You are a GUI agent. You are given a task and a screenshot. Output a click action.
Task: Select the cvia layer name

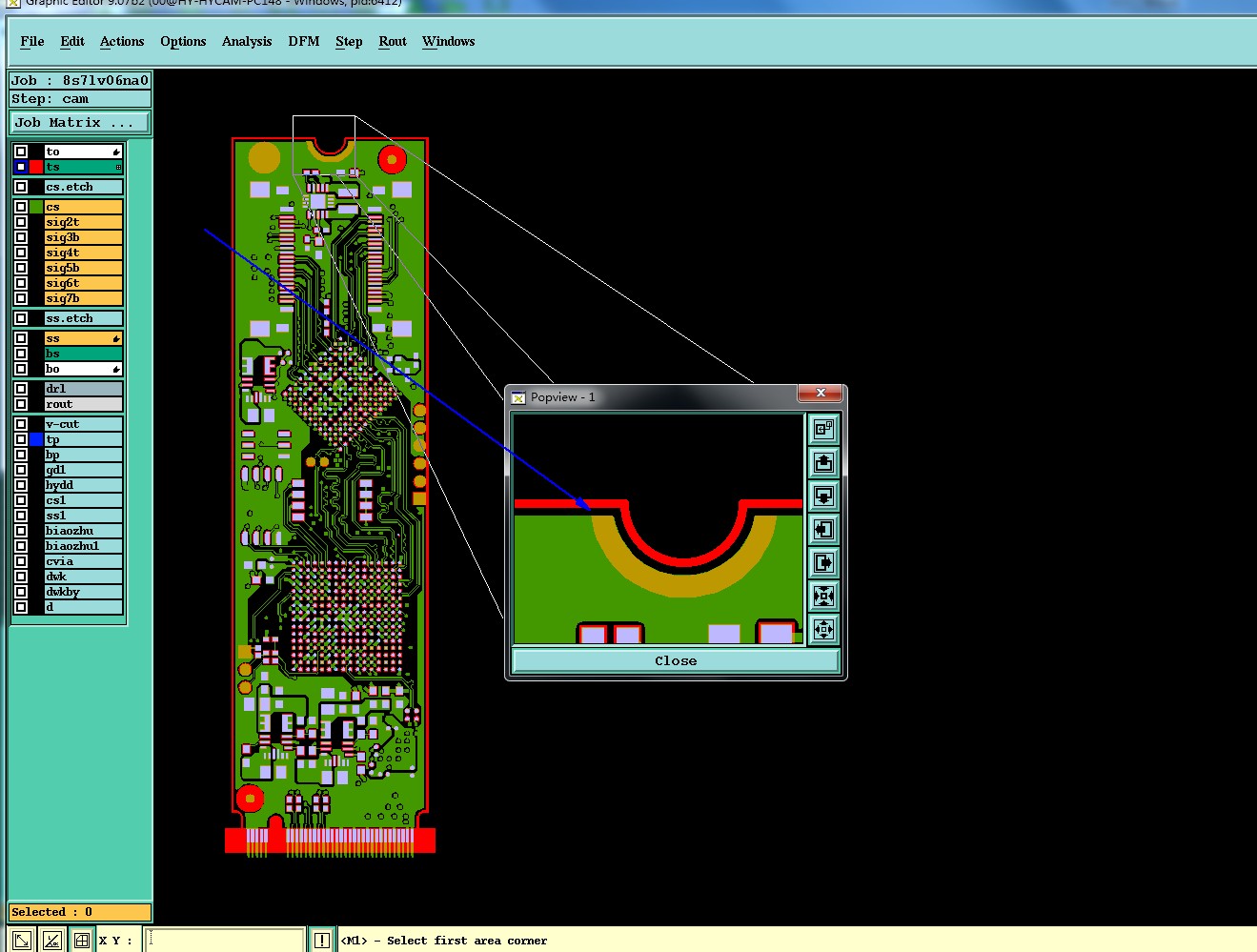click(x=84, y=561)
